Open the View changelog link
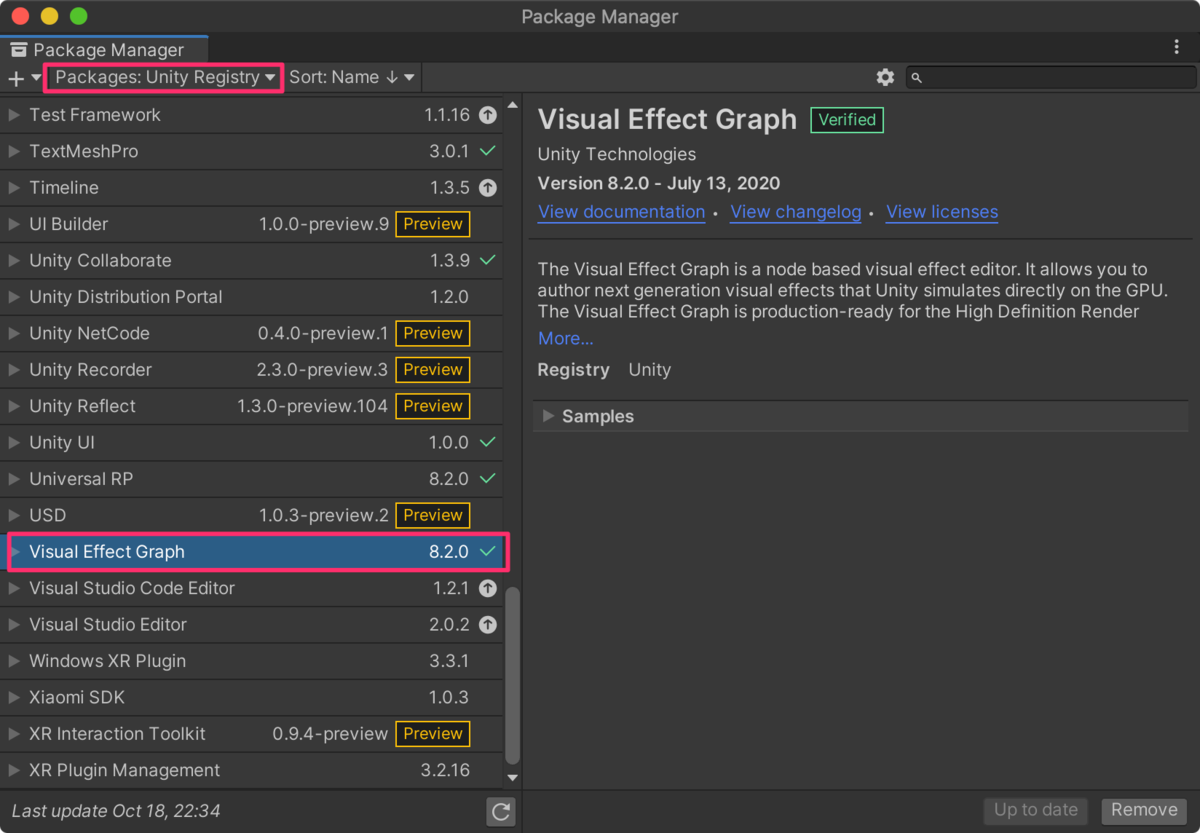Image resolution: width=1200 pixels, height=833 pixels. [795, 212]
